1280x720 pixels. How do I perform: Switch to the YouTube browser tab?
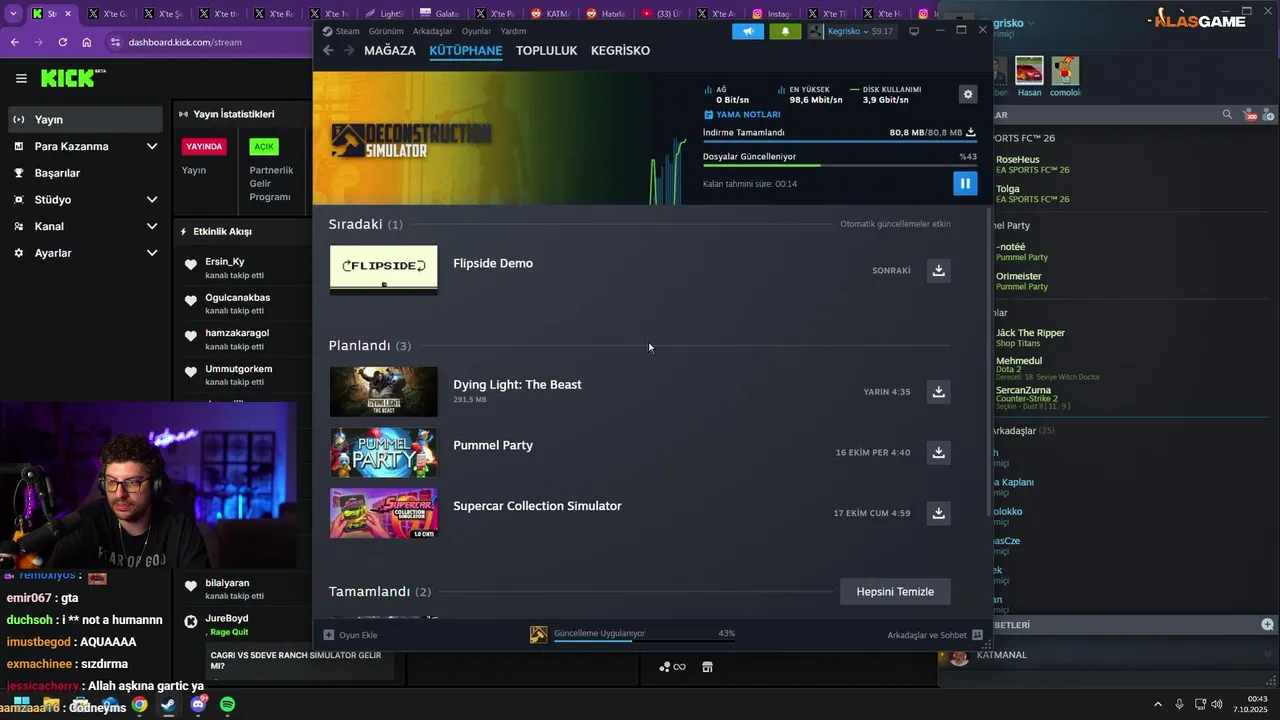(x=660, y=14)
